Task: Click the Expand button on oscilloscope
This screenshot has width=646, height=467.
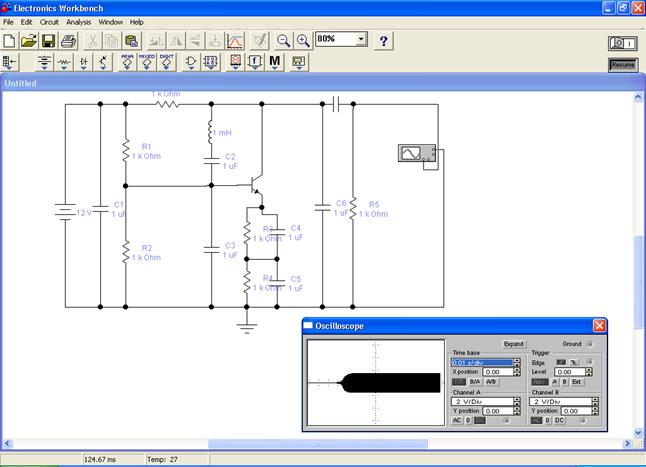Action: (x=513, y=343)
